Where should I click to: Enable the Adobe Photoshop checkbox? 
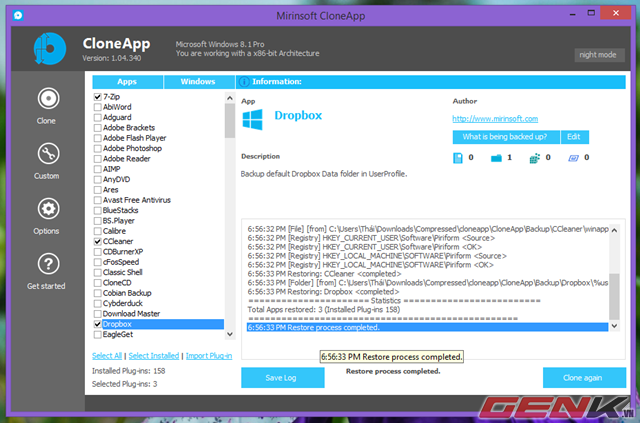(97, 148)
